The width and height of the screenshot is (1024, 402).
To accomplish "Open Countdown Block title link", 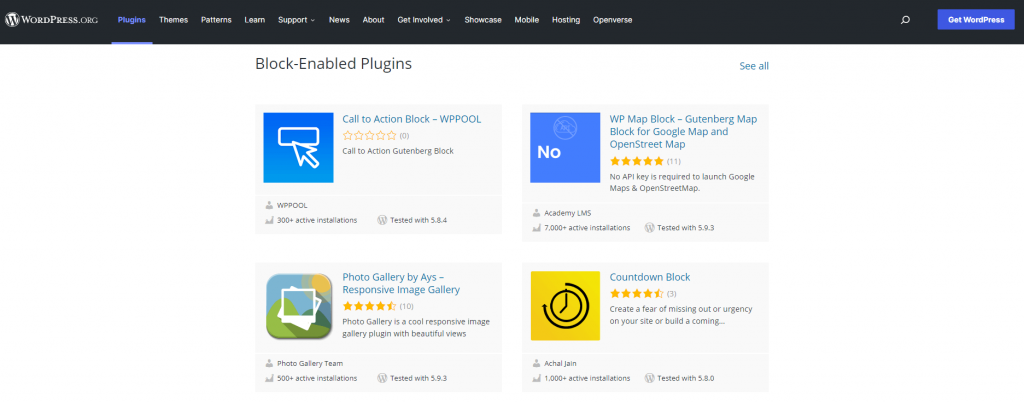I will [650, 277].
